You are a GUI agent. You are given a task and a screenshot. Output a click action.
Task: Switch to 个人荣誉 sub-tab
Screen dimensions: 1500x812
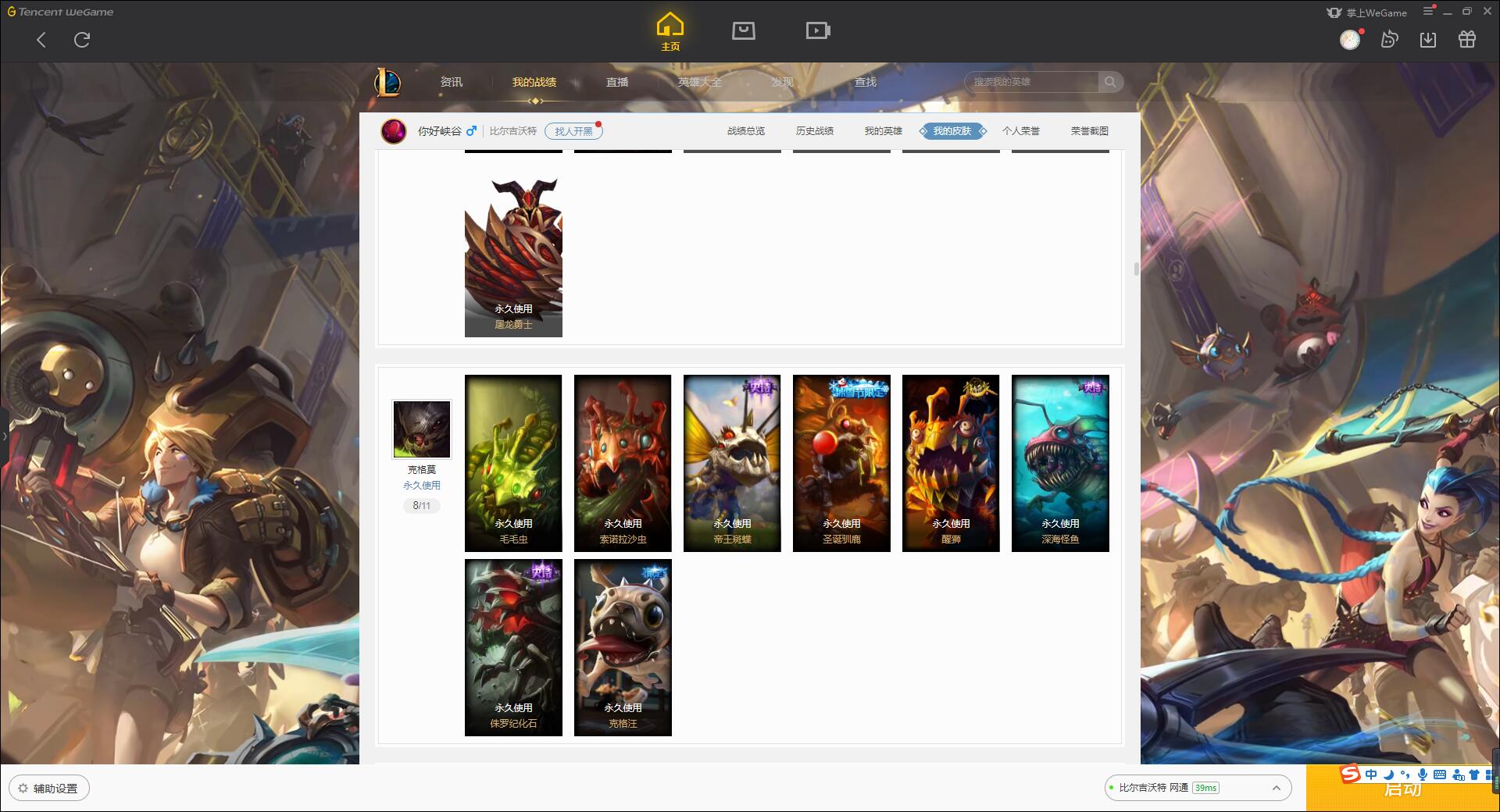pos(1021,131)
